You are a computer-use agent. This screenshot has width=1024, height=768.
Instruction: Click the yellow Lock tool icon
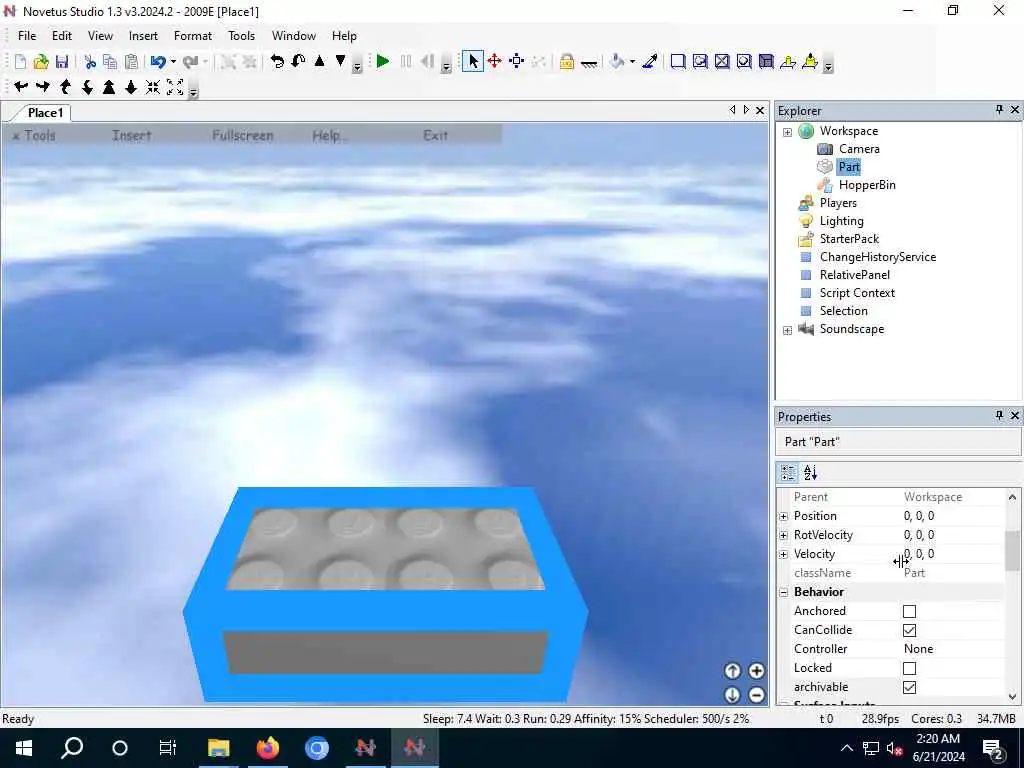(x=566, y=61)
